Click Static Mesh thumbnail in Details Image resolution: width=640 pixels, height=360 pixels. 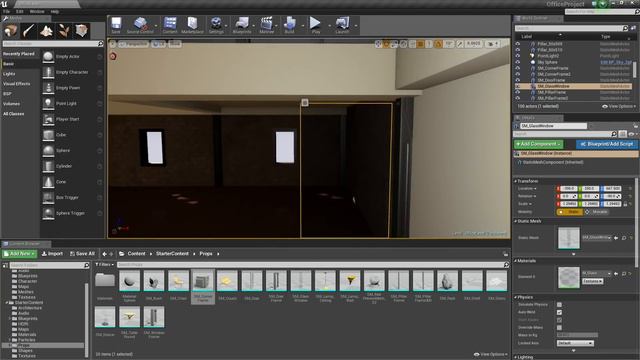coord(569,238)
